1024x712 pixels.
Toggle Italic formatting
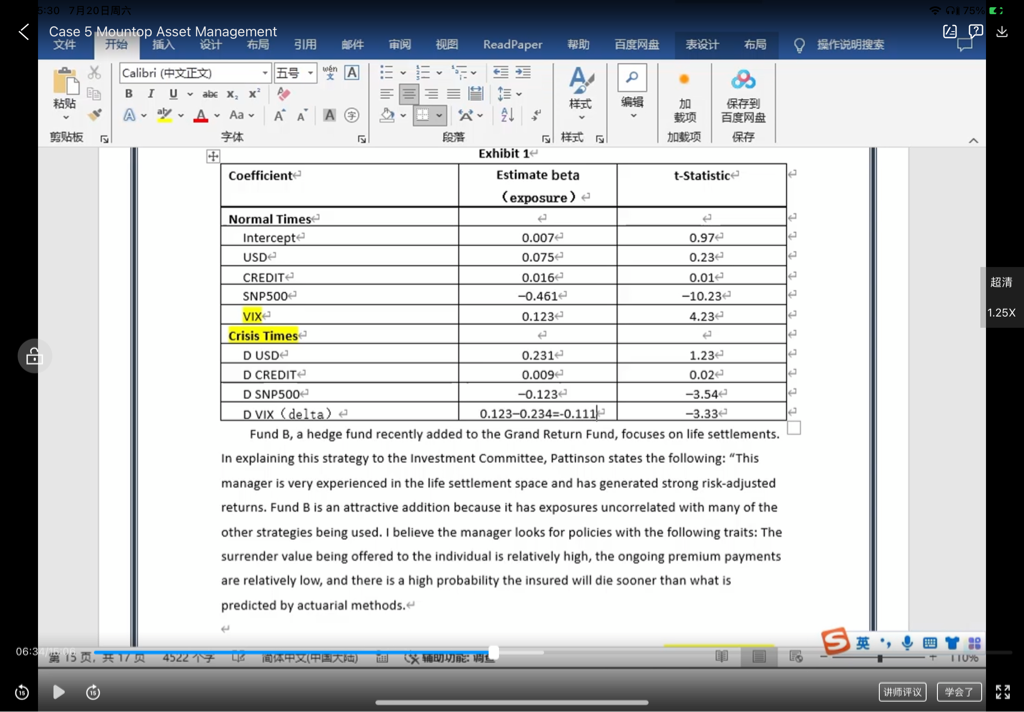coord(151,94)
